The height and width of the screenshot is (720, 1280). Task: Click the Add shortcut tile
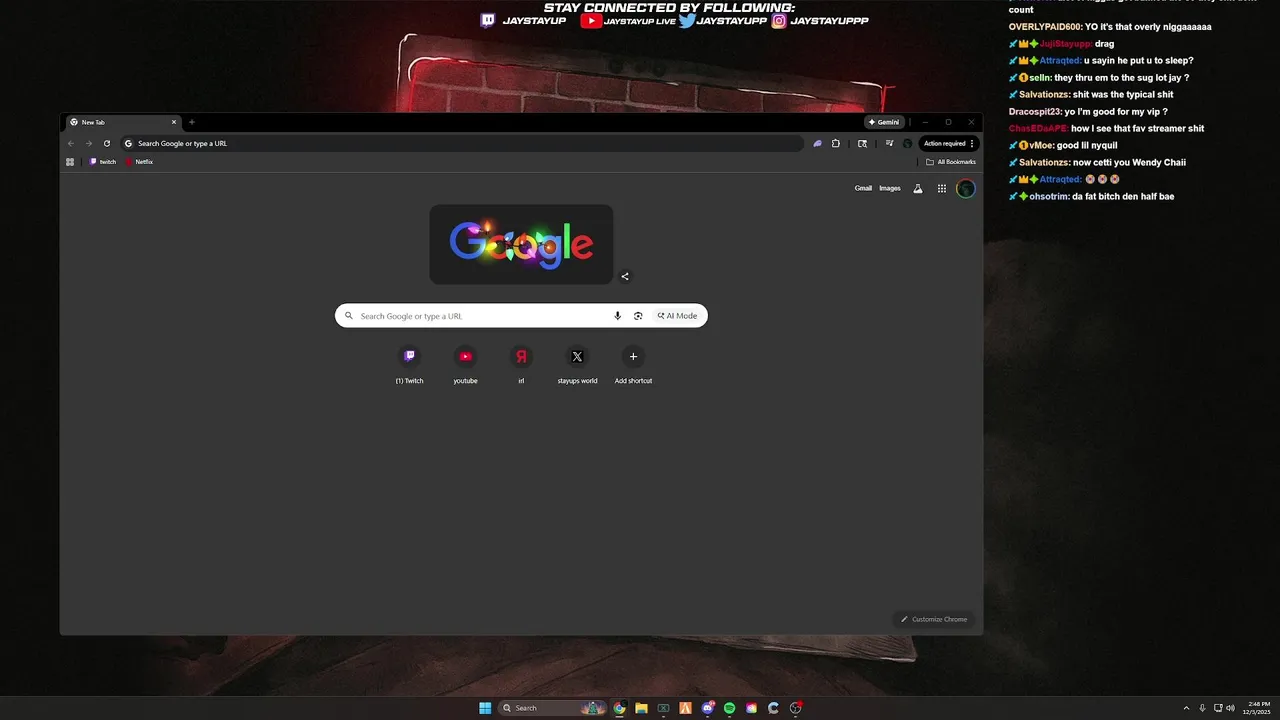[x=633, y=365]
